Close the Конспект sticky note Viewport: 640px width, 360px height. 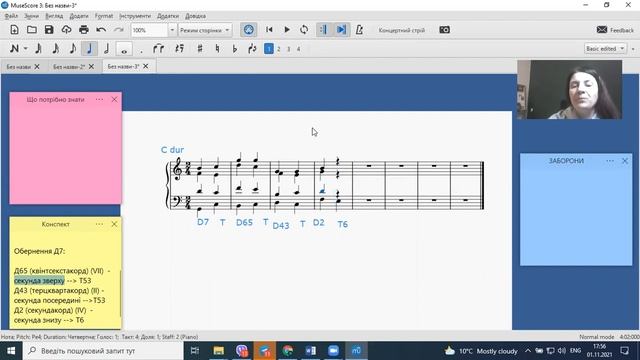point(114,224)
